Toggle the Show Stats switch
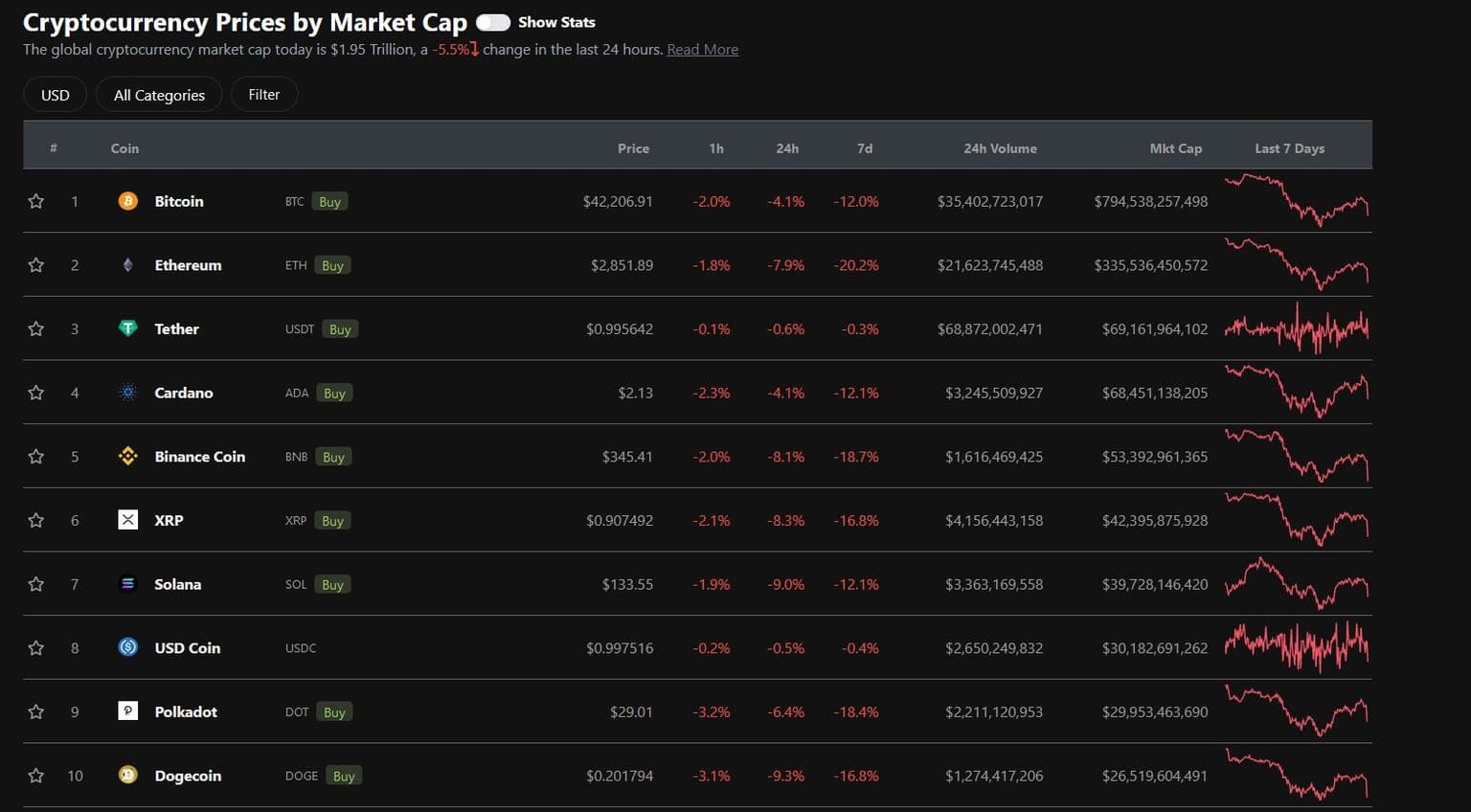This screenshot has height=812, width=1471. (x=493, y=22)
